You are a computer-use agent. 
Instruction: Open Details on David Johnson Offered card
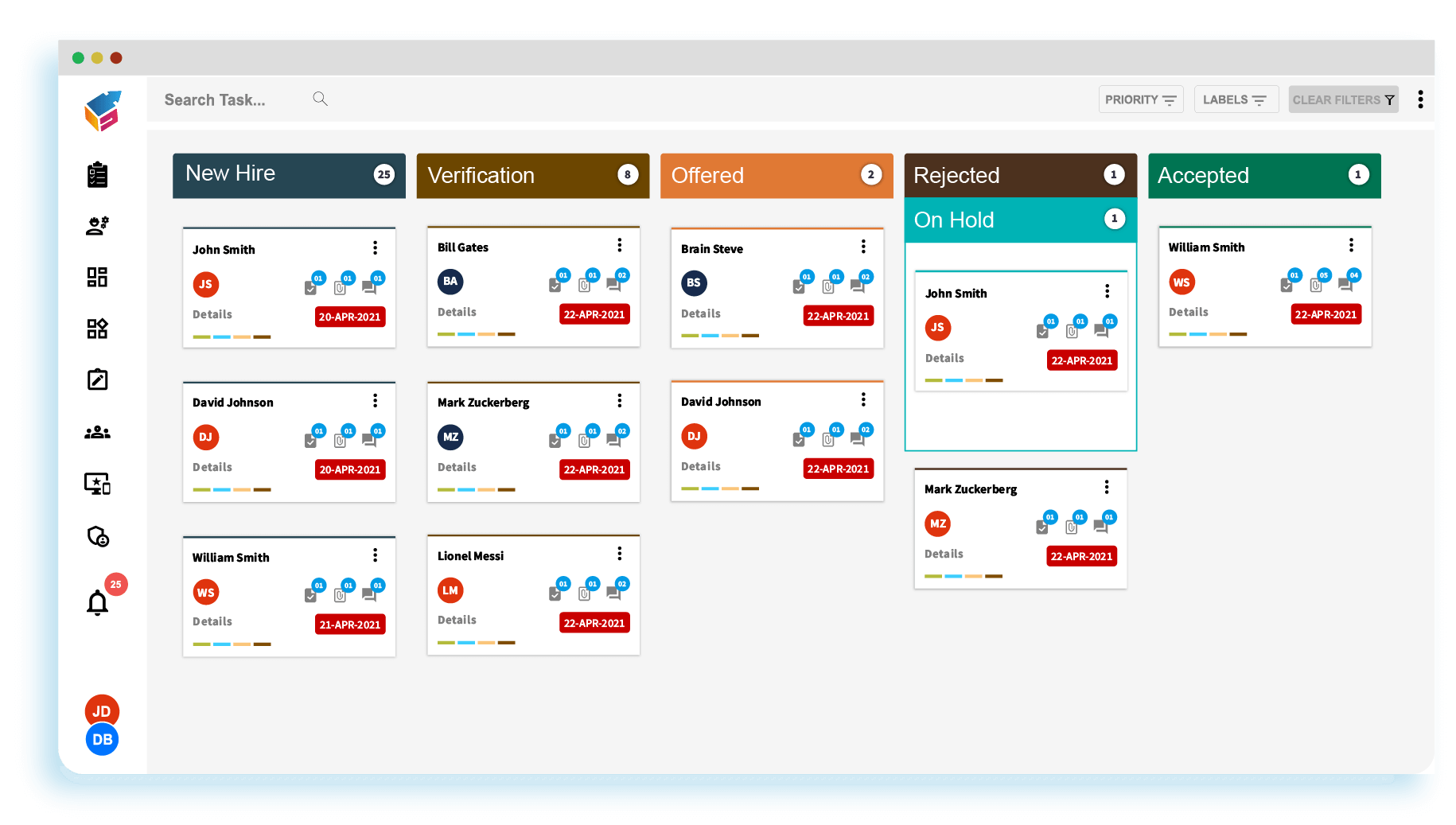[701, 466]
